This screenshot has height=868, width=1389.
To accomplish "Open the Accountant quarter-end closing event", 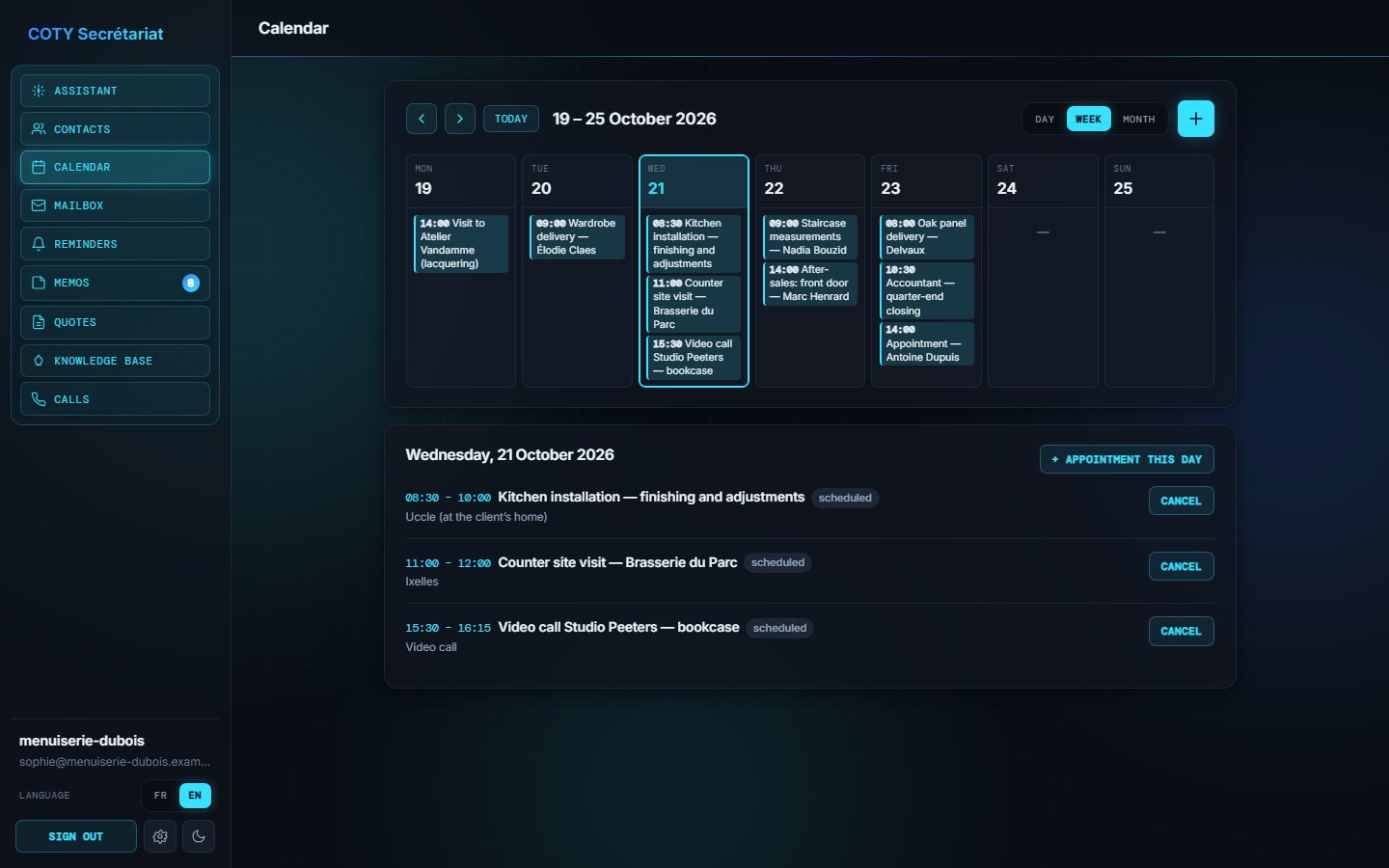I will (x=927, y=290).
